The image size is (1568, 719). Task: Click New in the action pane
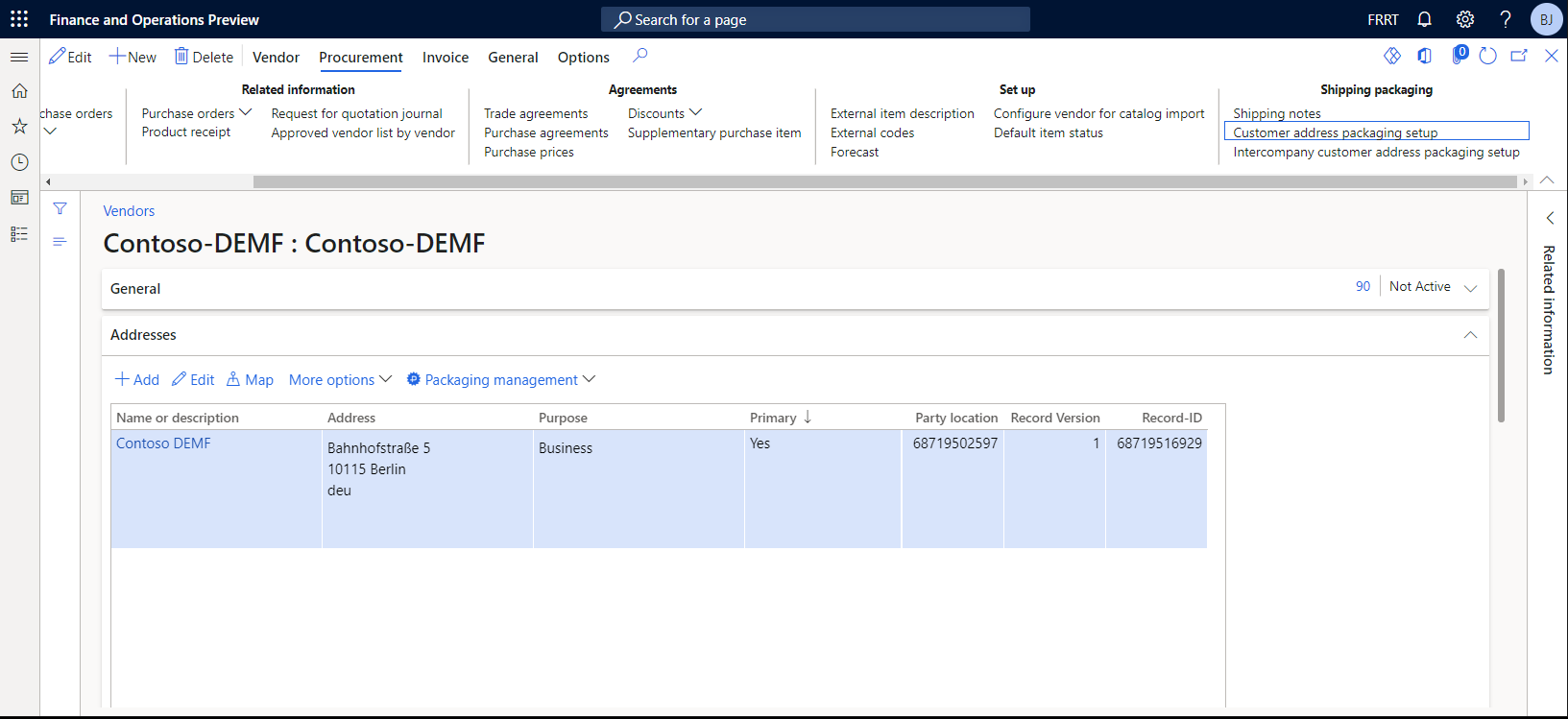(x=133, y=57)
